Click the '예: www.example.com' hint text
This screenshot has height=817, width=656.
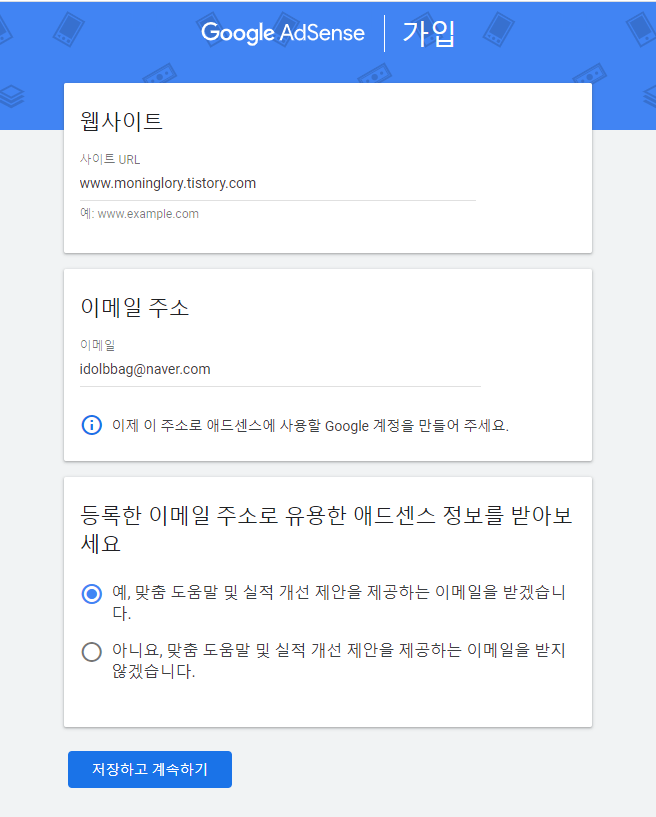point(139,214)
